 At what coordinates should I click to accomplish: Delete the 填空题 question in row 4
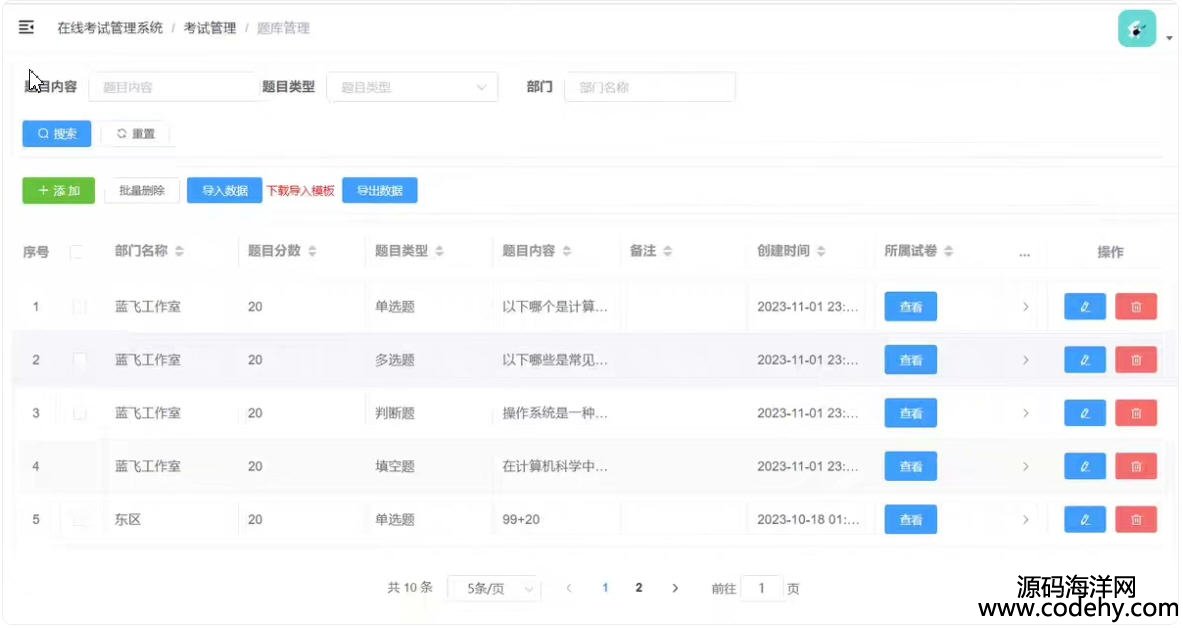(1136, 466)
